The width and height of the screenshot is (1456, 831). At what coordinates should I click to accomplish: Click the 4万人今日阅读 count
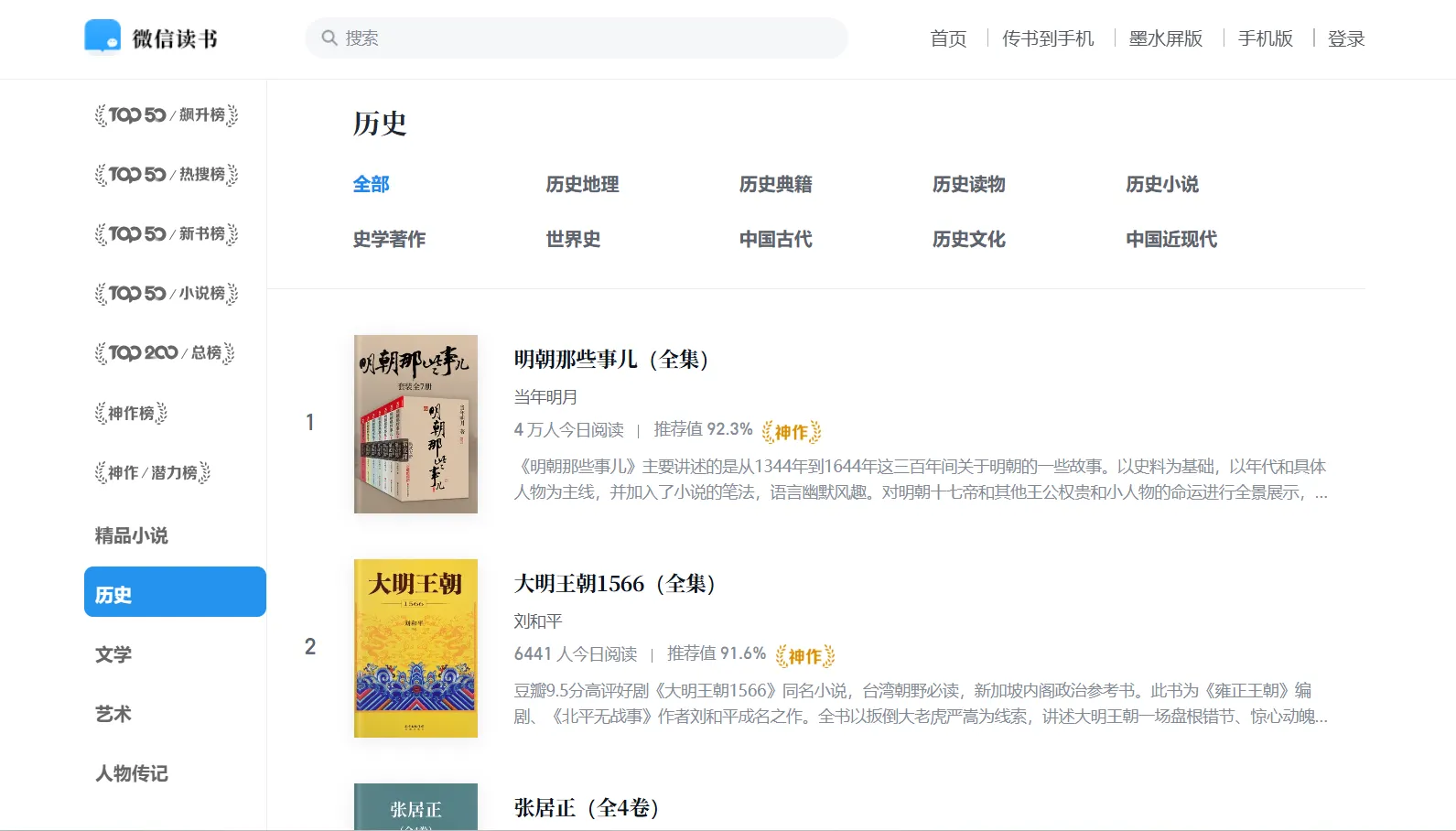point(569,429)
